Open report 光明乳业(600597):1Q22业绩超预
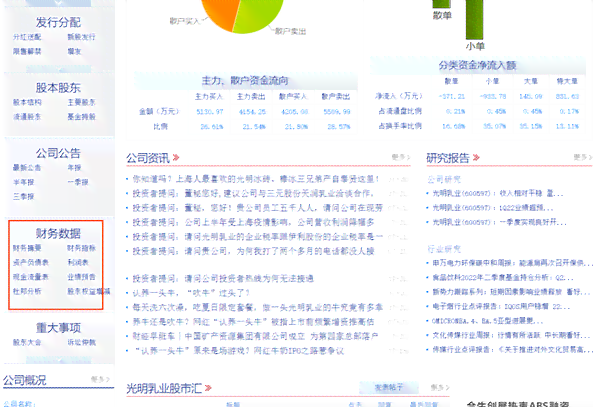This screenshot has width=600, height=407. (493, 208)
